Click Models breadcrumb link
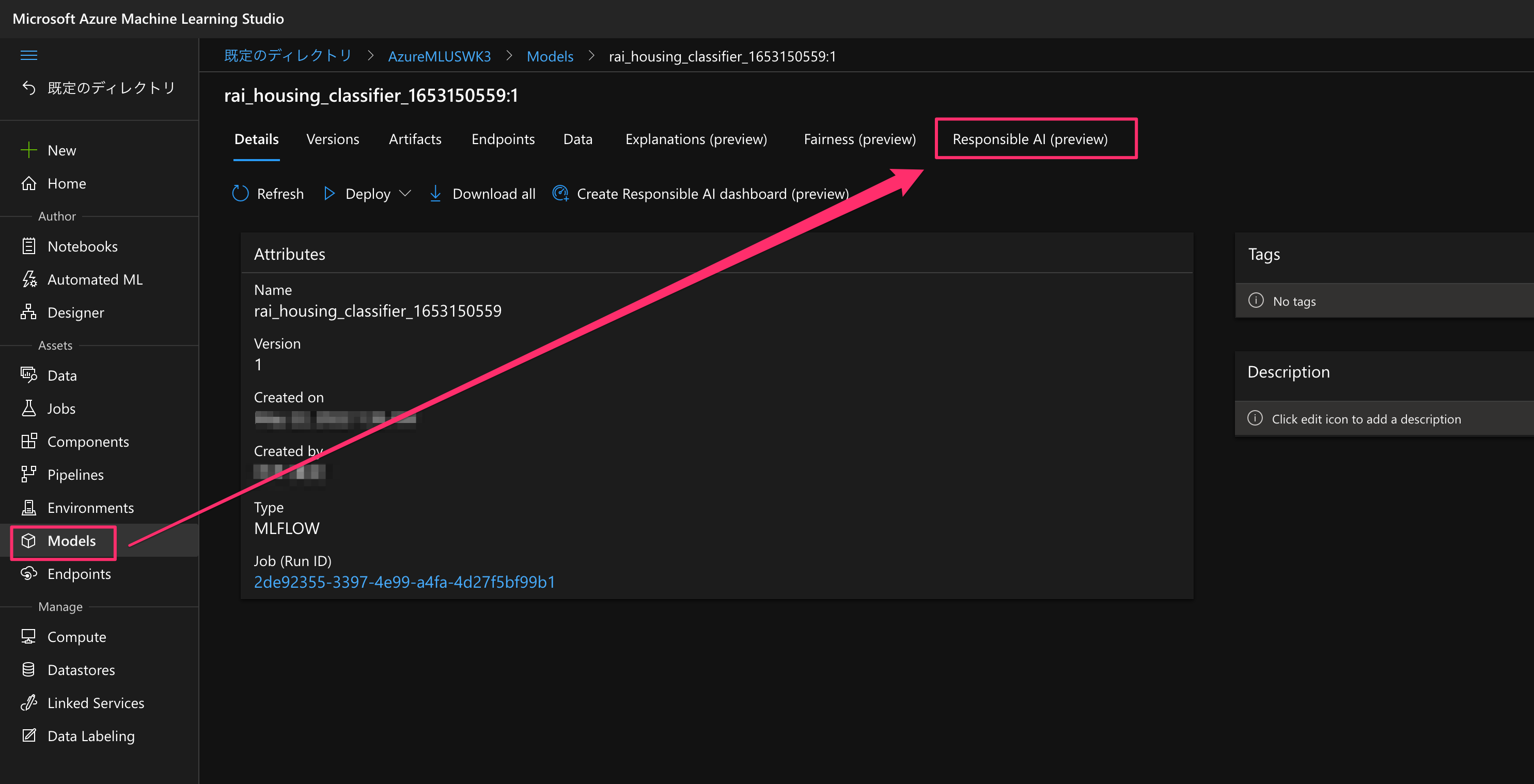This screenshot has height=784, width=1534. (549, 56)
